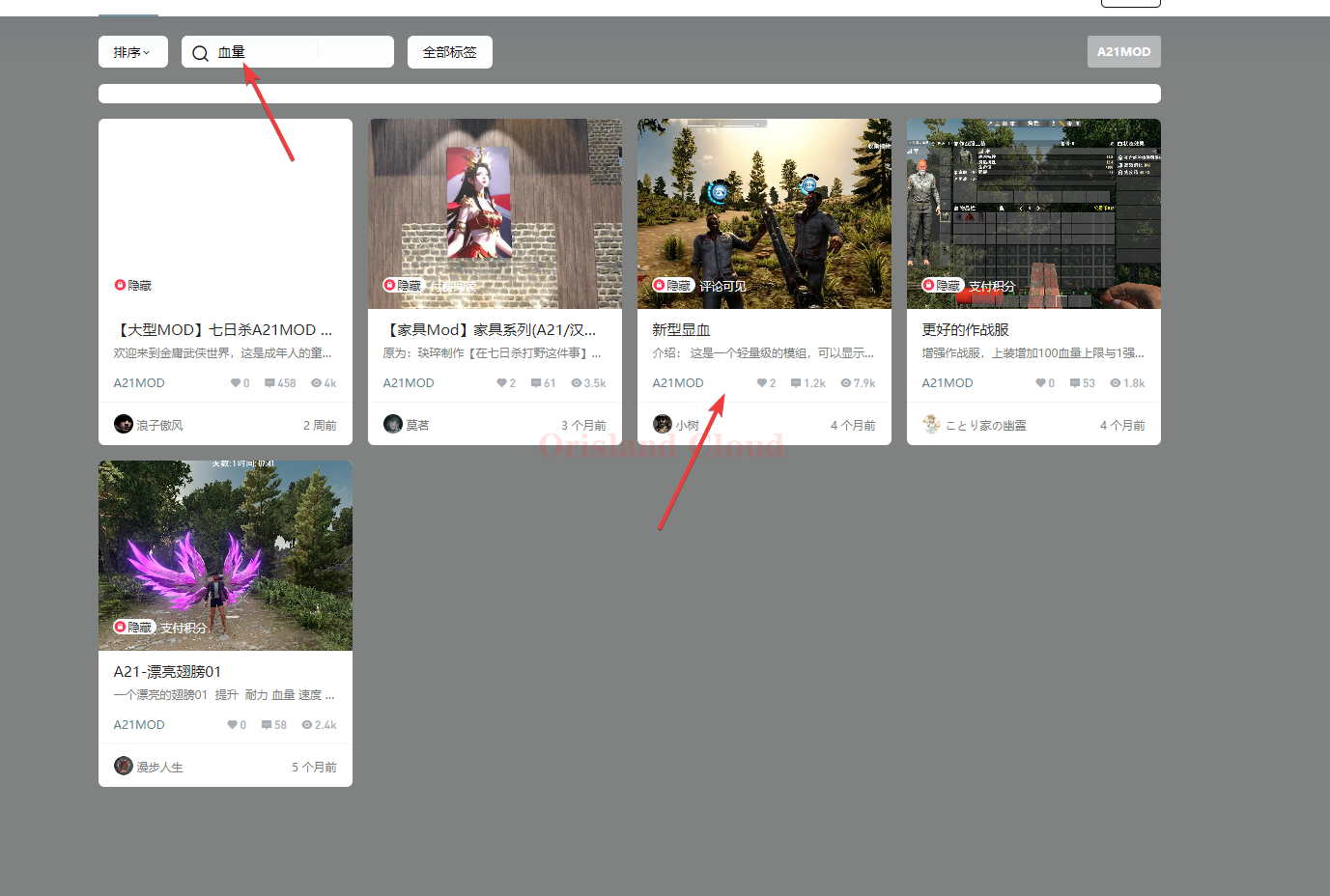Screen dimensions: 1330x896
Task: Click A21MOD tag under 大型MOD card
Action: (139, 383)
